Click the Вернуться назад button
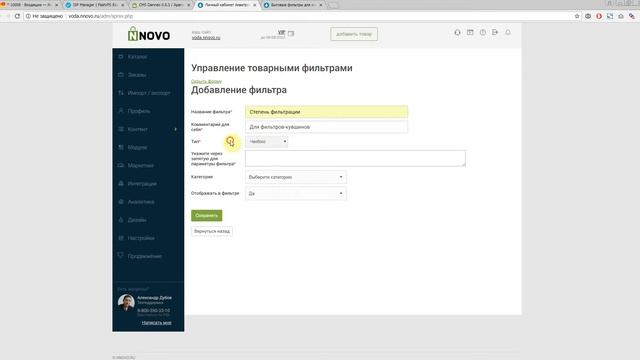Viewport: 640px width, 360px height. tap(212, 231)
